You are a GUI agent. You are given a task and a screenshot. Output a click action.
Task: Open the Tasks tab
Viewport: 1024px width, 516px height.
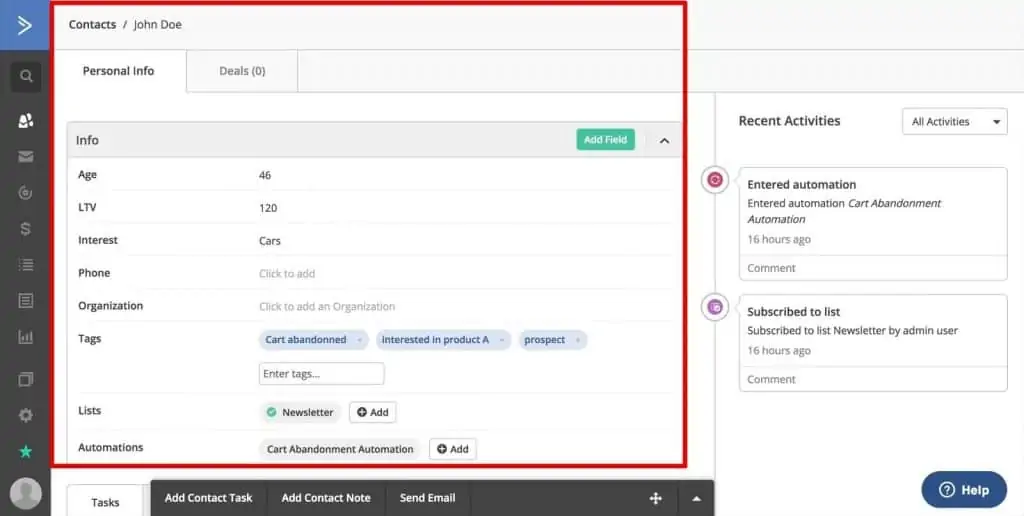105,502
